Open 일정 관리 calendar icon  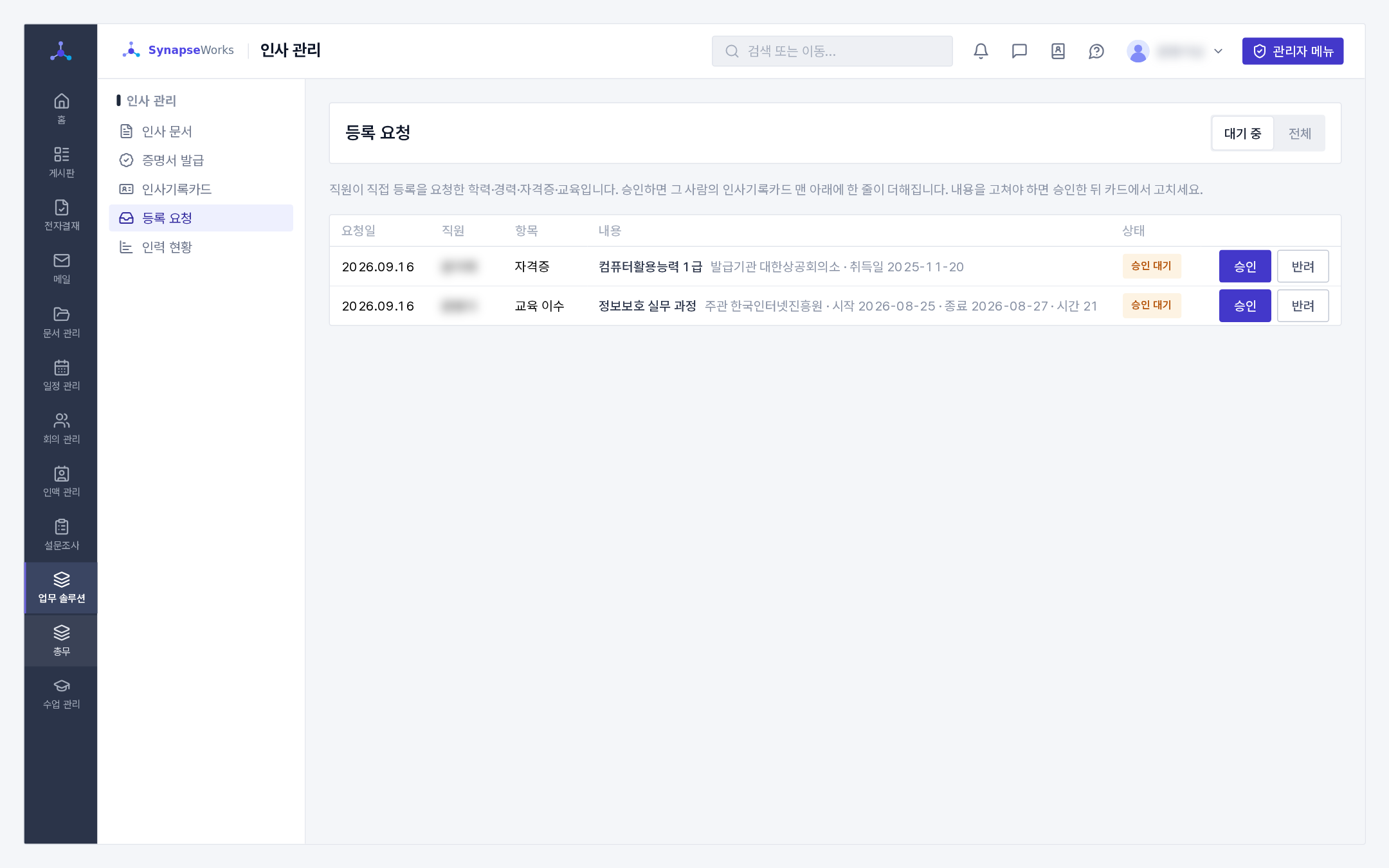61,375
